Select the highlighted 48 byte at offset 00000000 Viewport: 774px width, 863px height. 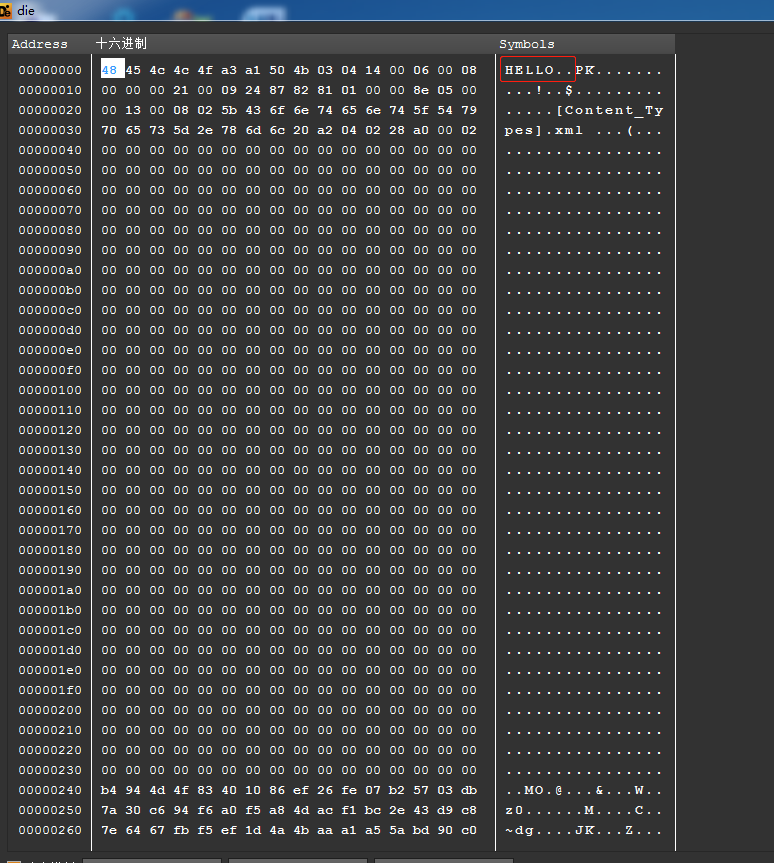tap(109, 70)
